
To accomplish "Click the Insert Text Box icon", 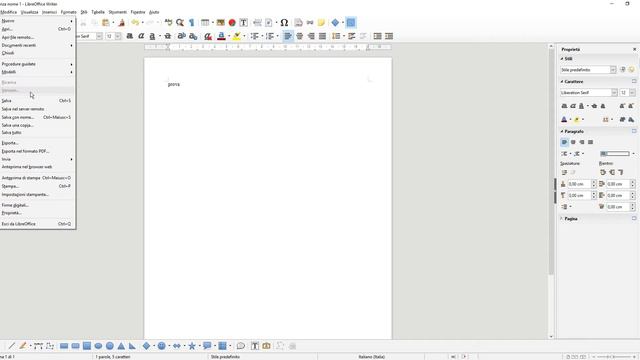I will pyautogui.click(x=243, y=23).
